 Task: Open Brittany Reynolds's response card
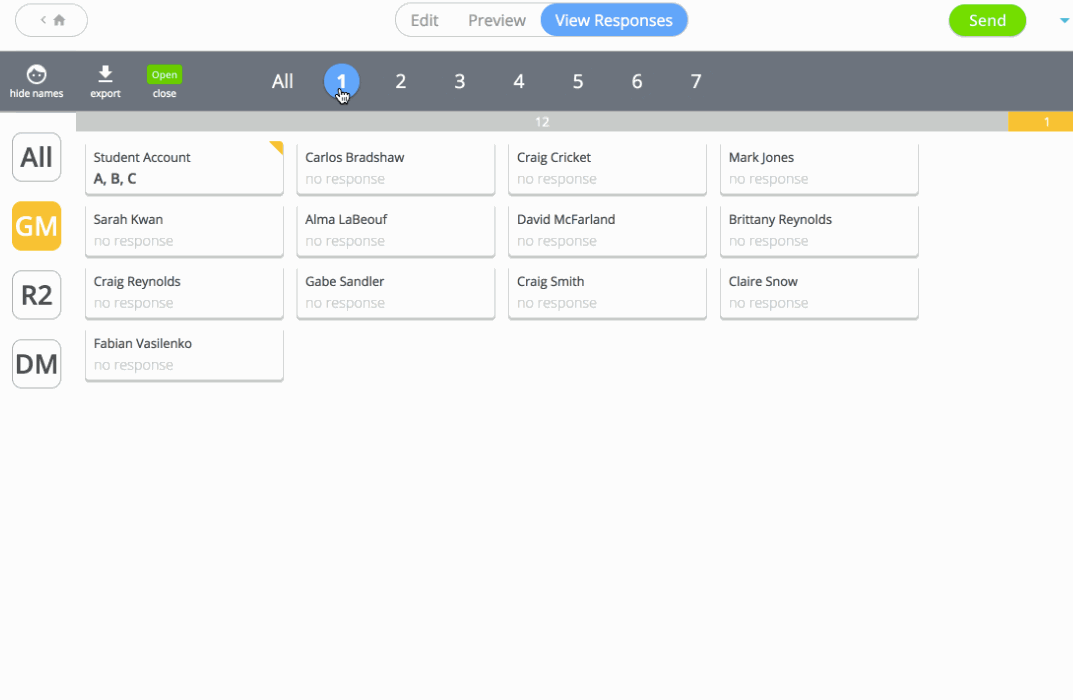pyautogui.click(x=819, y=231)
